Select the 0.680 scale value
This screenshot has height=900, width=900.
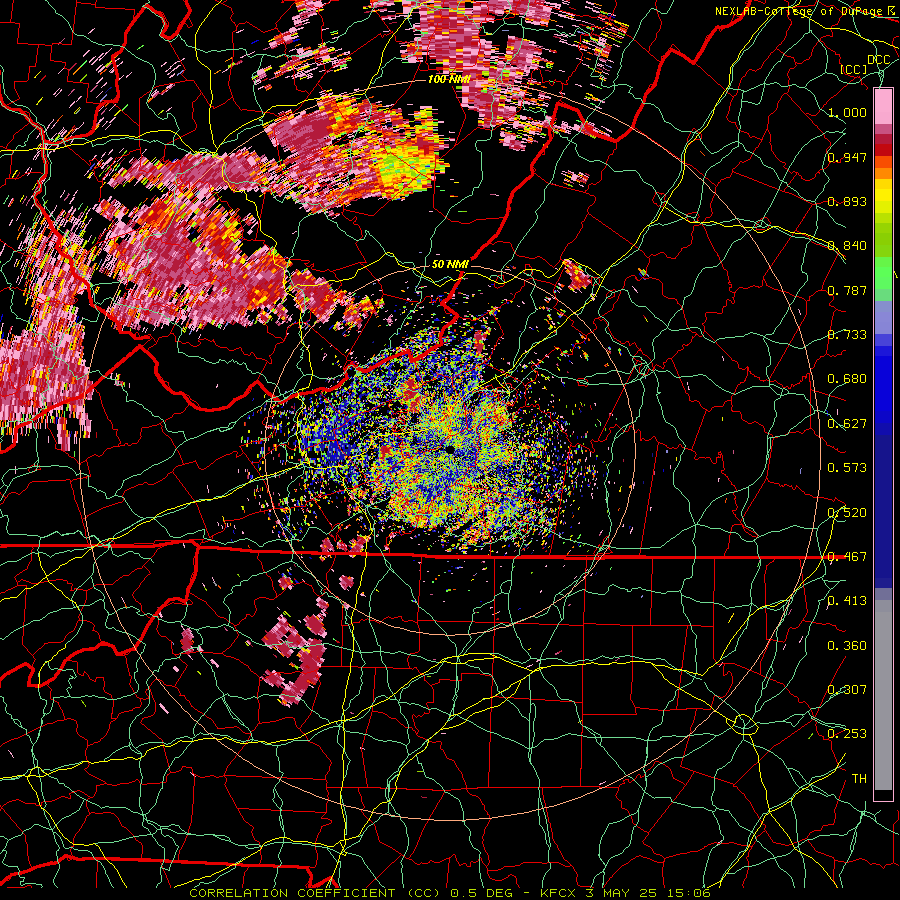[x=847, y=379]
